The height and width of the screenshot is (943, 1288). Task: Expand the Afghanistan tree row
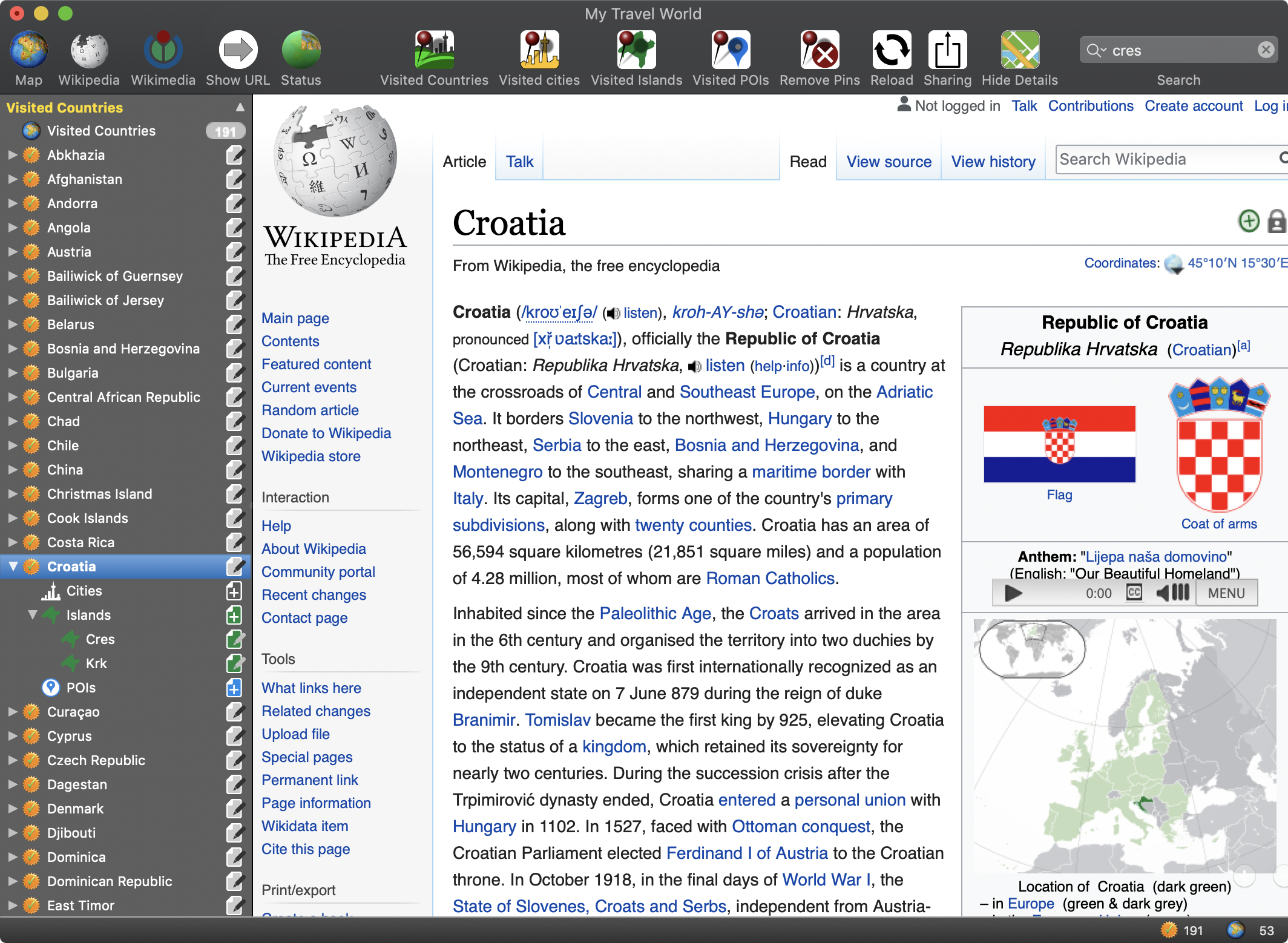(13, 179)
